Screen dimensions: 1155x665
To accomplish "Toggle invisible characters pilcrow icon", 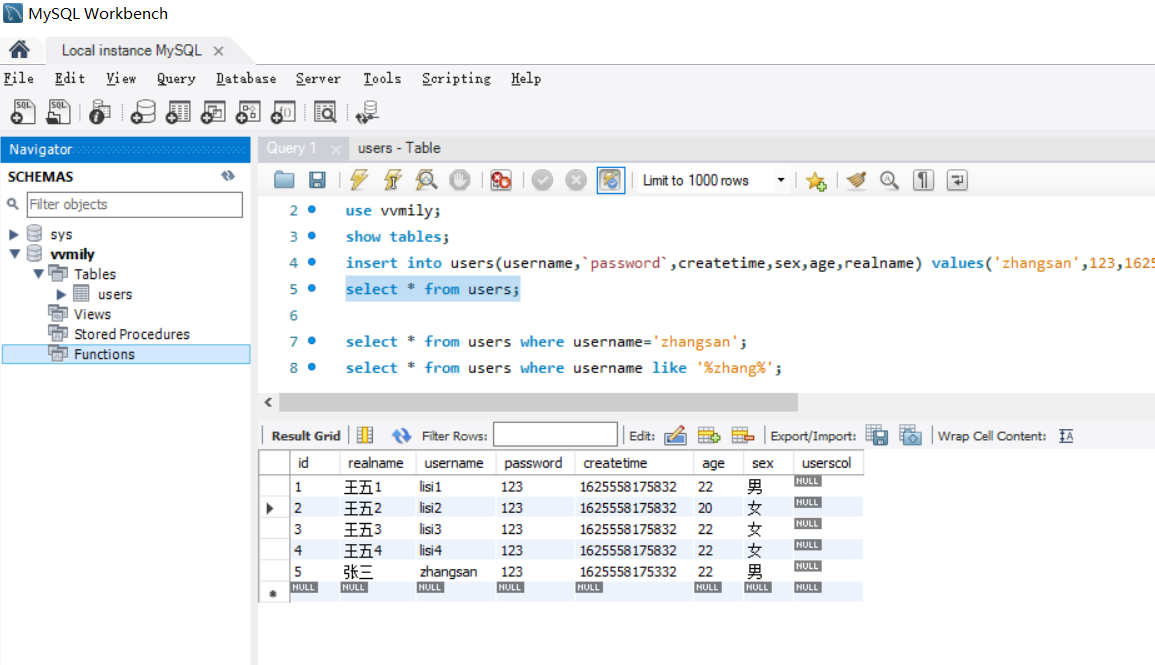I will click(x=923, y=180).
